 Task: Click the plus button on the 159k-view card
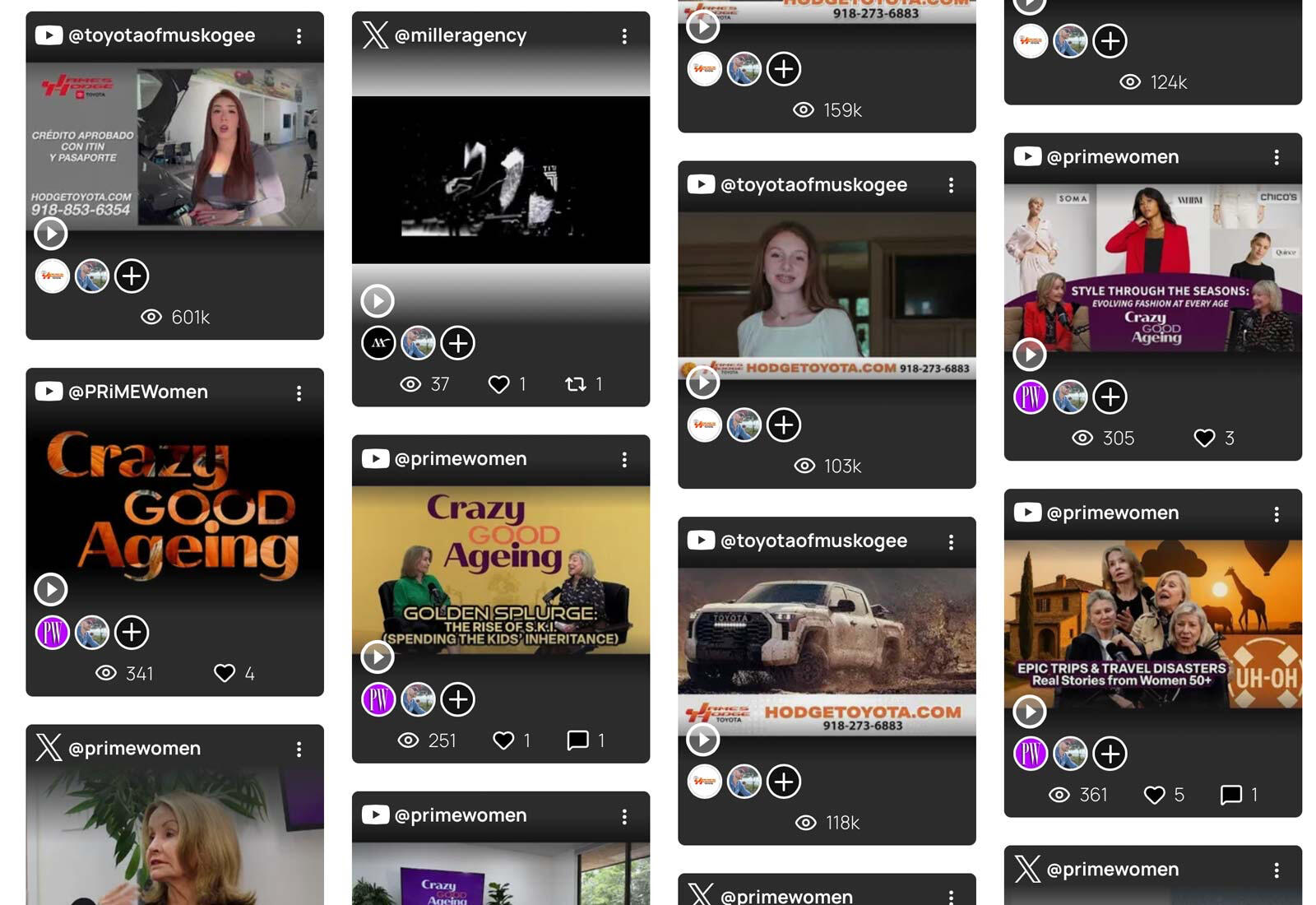click(x=784, y=68)
